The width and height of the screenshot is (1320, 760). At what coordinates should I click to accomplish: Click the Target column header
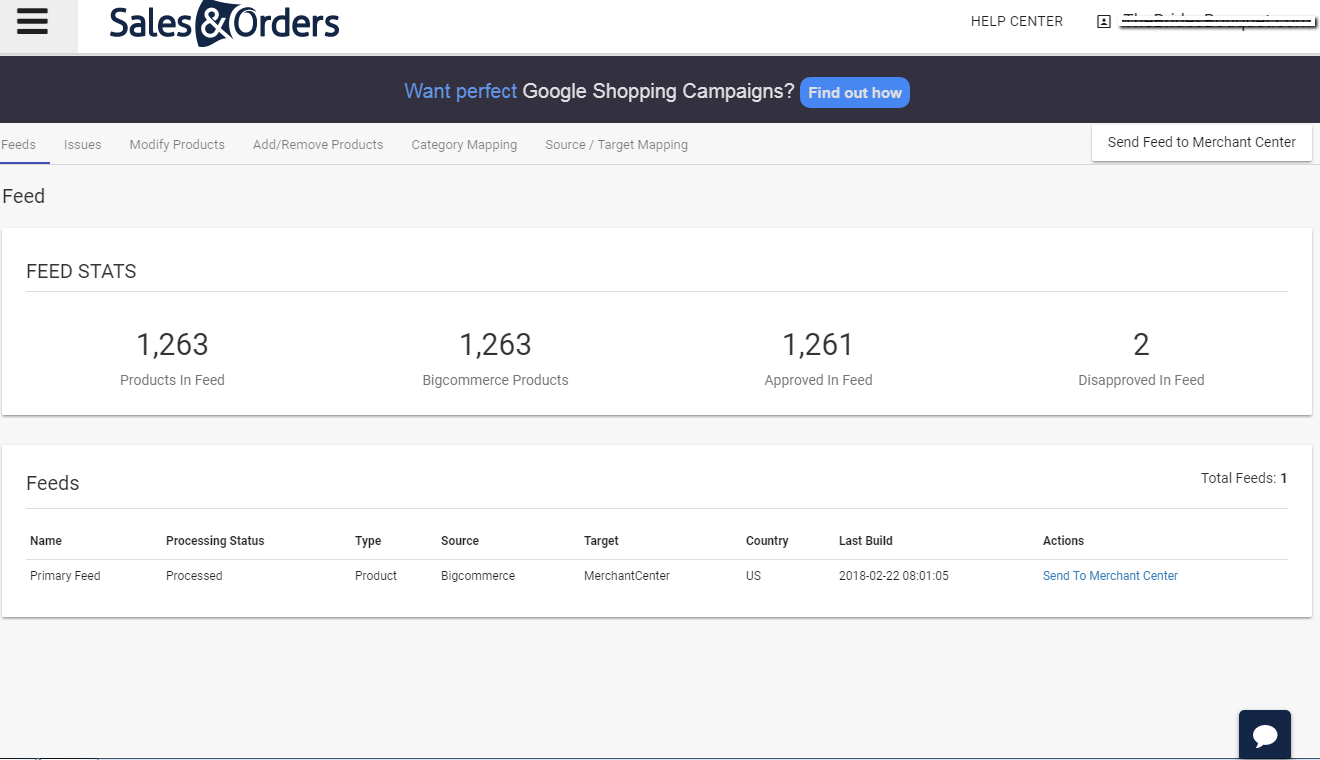[x=601, y=541]
